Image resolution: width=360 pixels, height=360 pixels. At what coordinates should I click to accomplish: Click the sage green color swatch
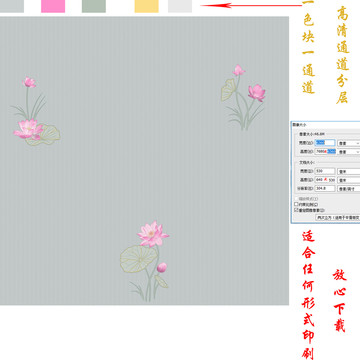[94, 6]
